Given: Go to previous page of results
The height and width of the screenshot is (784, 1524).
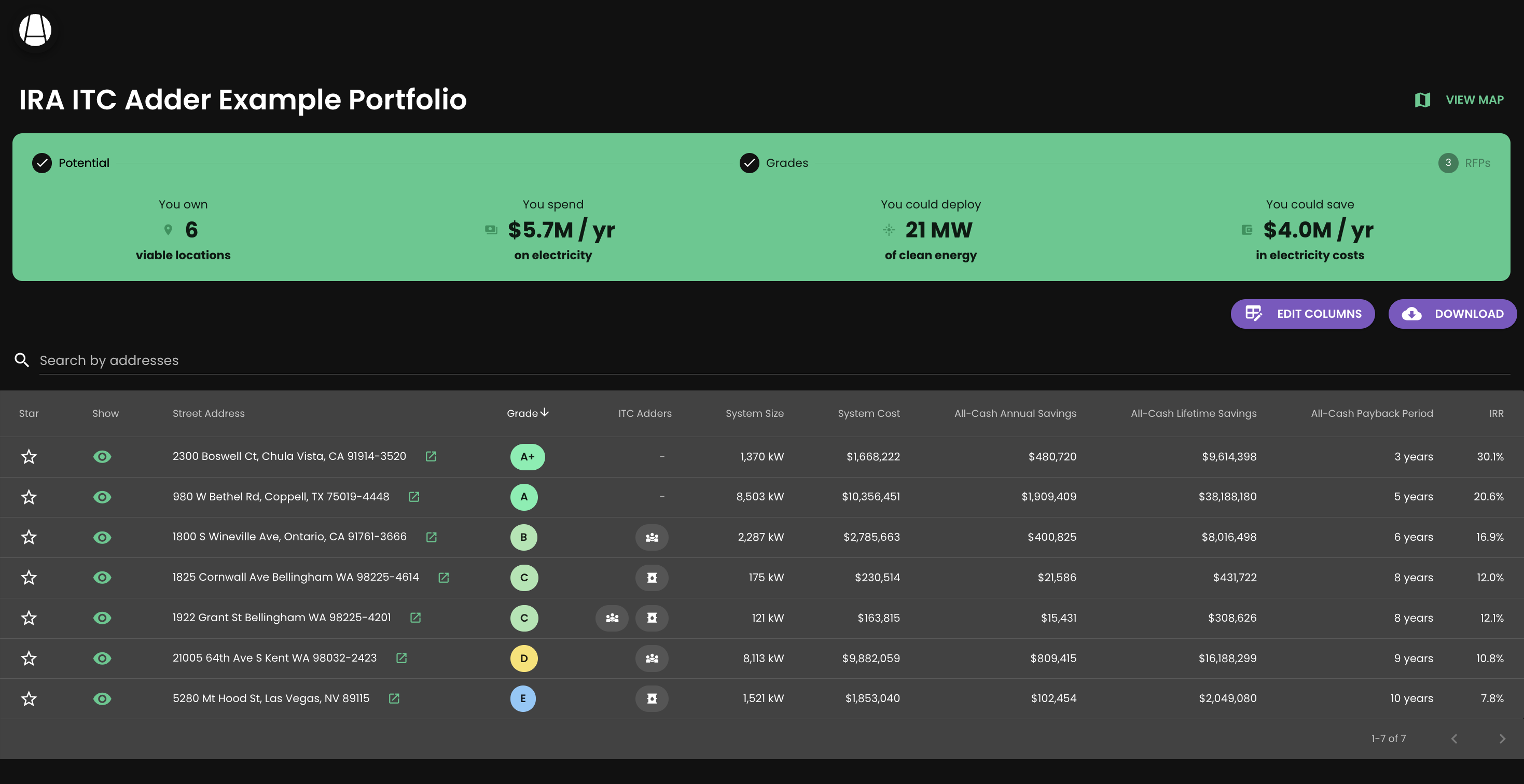Looking at the screenshot, I should [x=1454, y=738].
